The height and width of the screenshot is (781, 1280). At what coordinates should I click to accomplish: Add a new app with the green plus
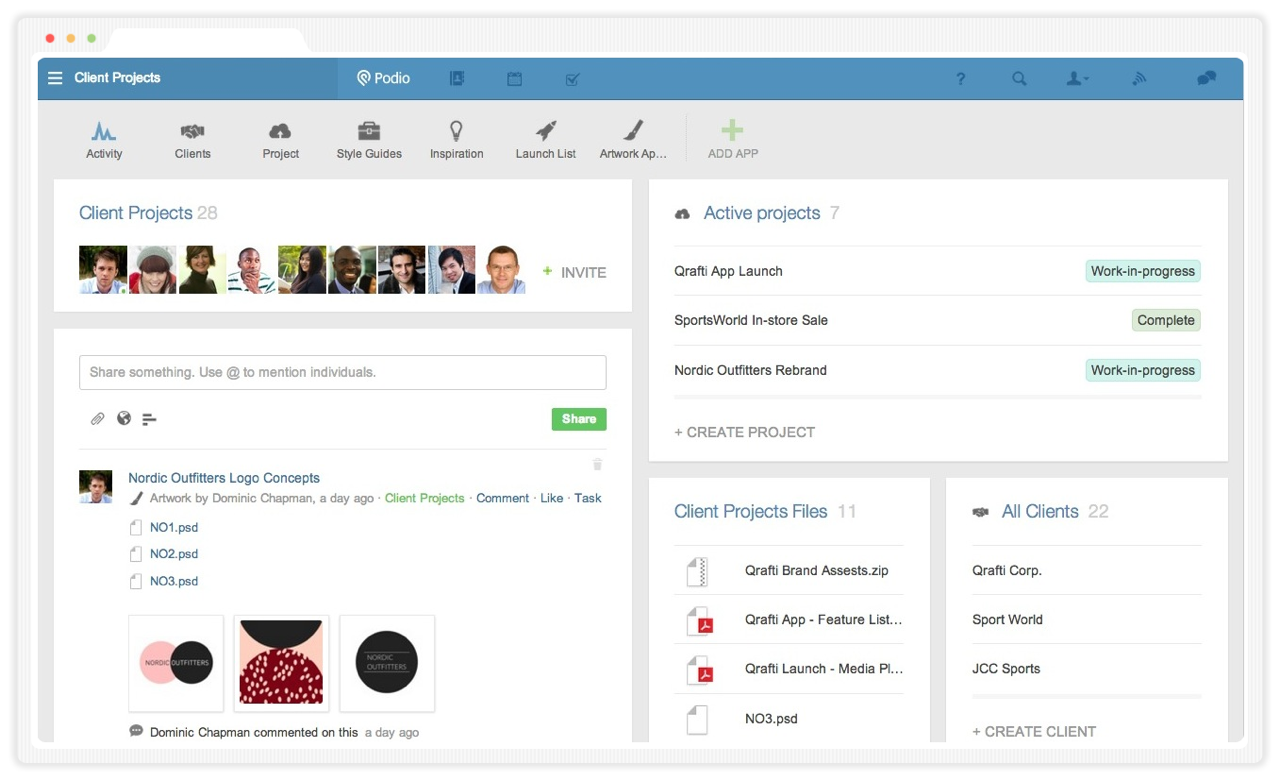tap(732, 129)
